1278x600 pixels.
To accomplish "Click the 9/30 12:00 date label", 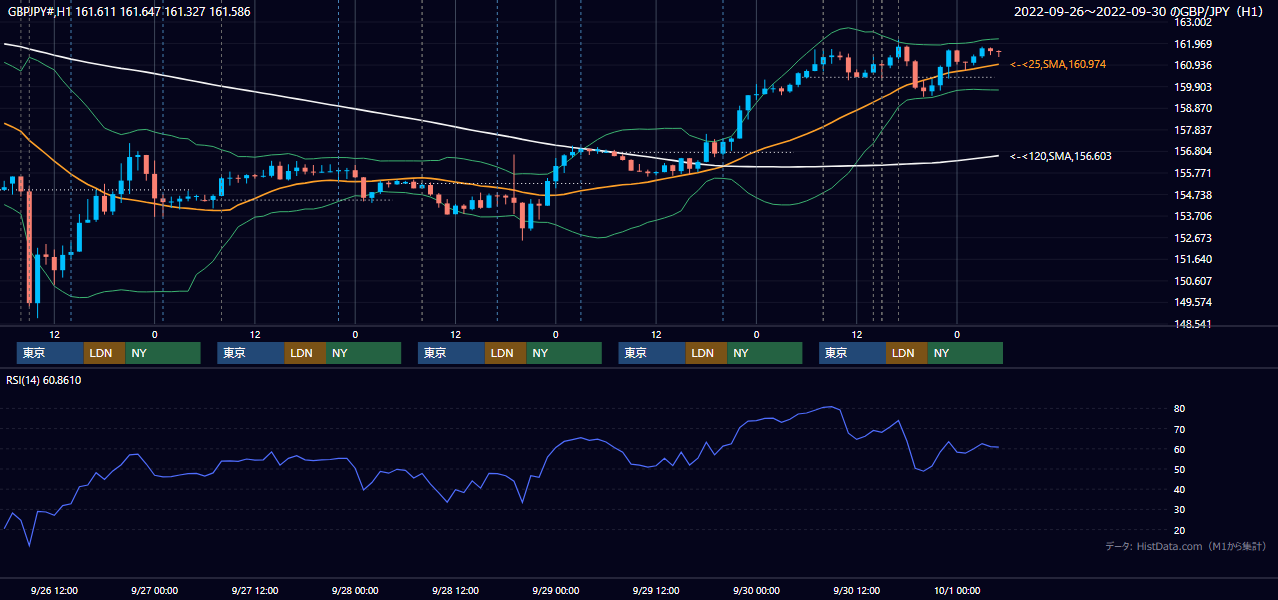I will (x=857, y=591).
